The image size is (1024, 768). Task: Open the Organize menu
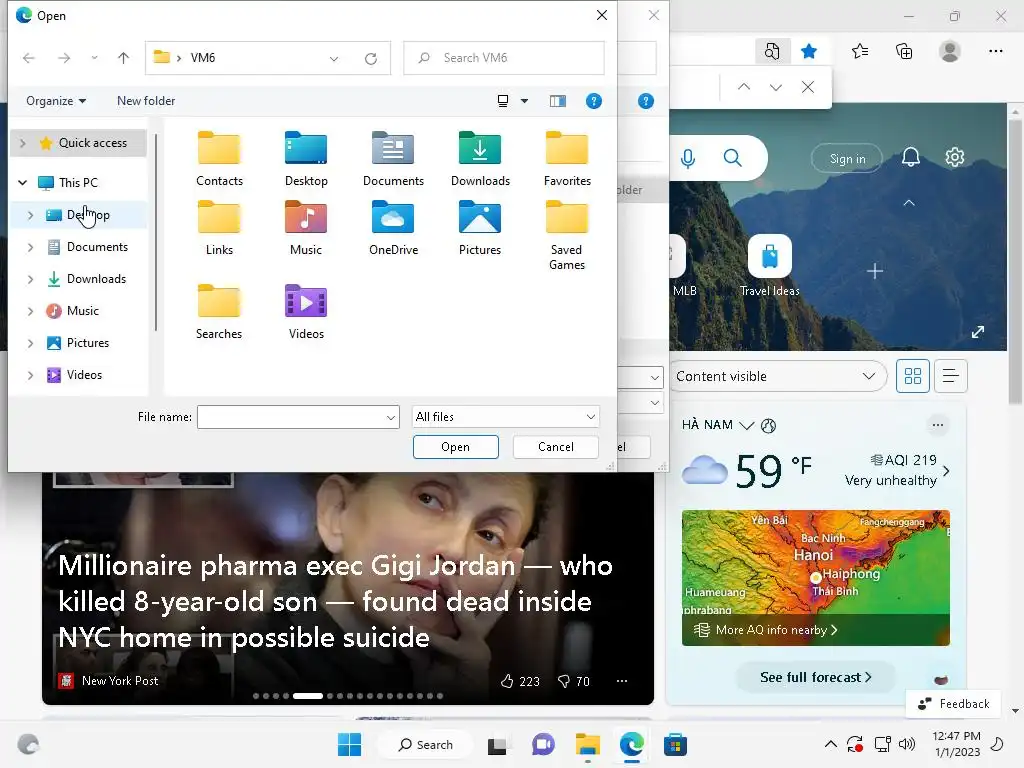coord(56,101)
